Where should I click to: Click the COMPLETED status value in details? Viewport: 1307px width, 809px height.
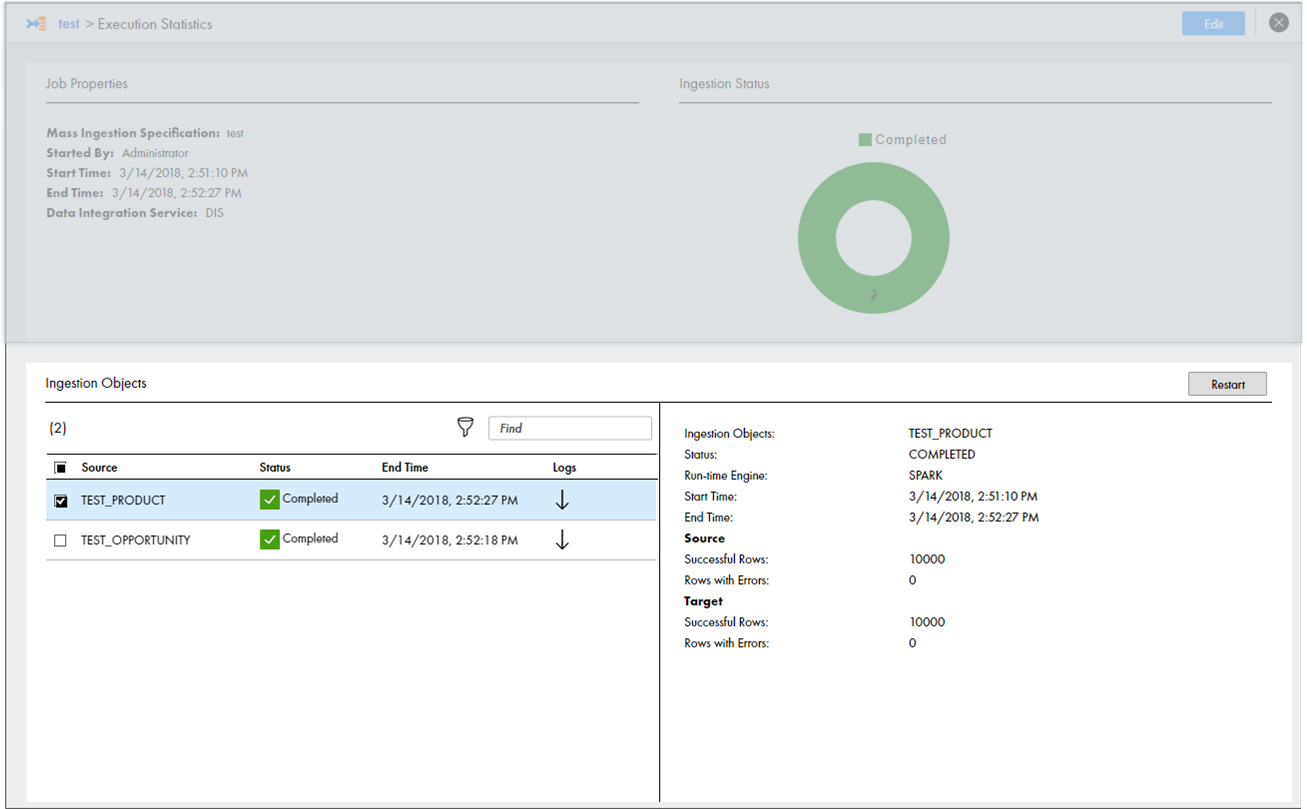tap(942, 455)
